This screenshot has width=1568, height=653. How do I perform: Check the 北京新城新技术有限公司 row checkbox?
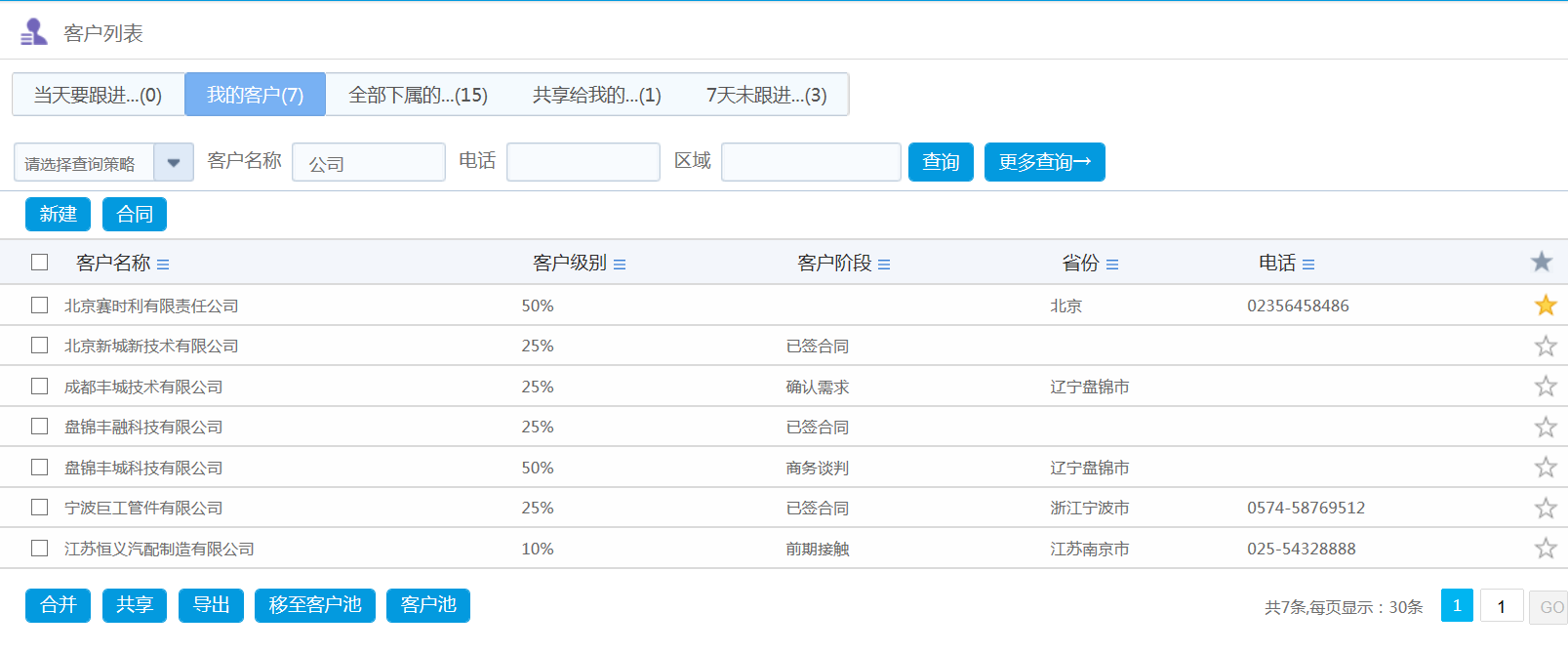(39, 345)
